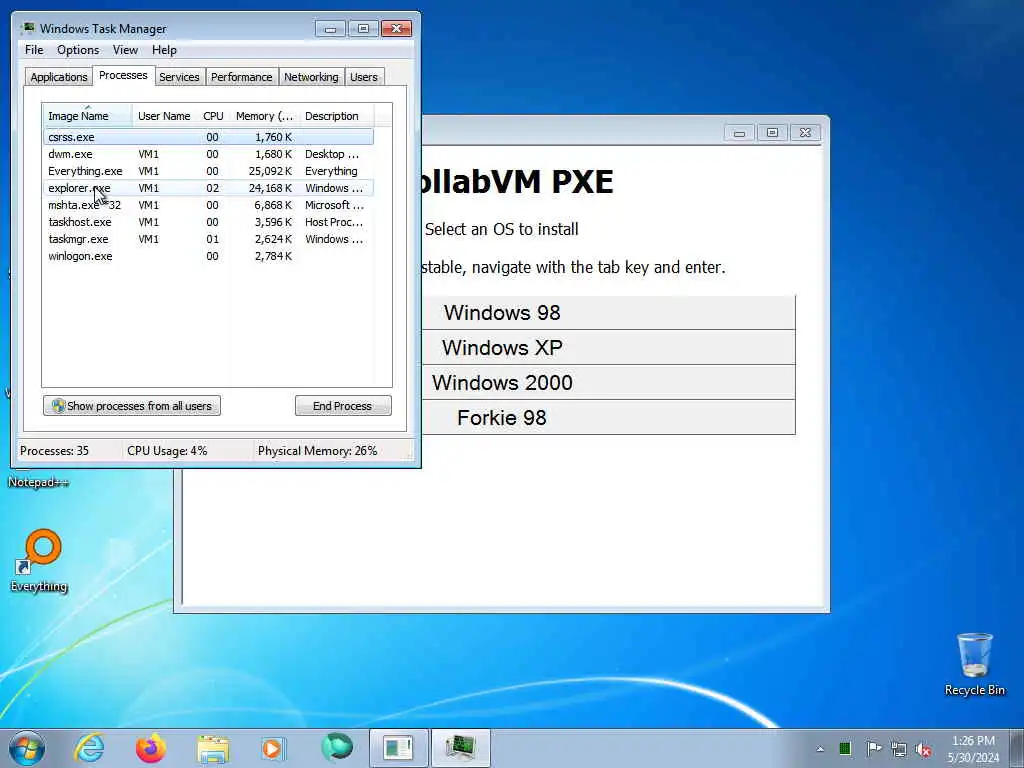Screen dimensions: 1024x768
Task: Switch to the Performance tab
Action: pos(242,77)
